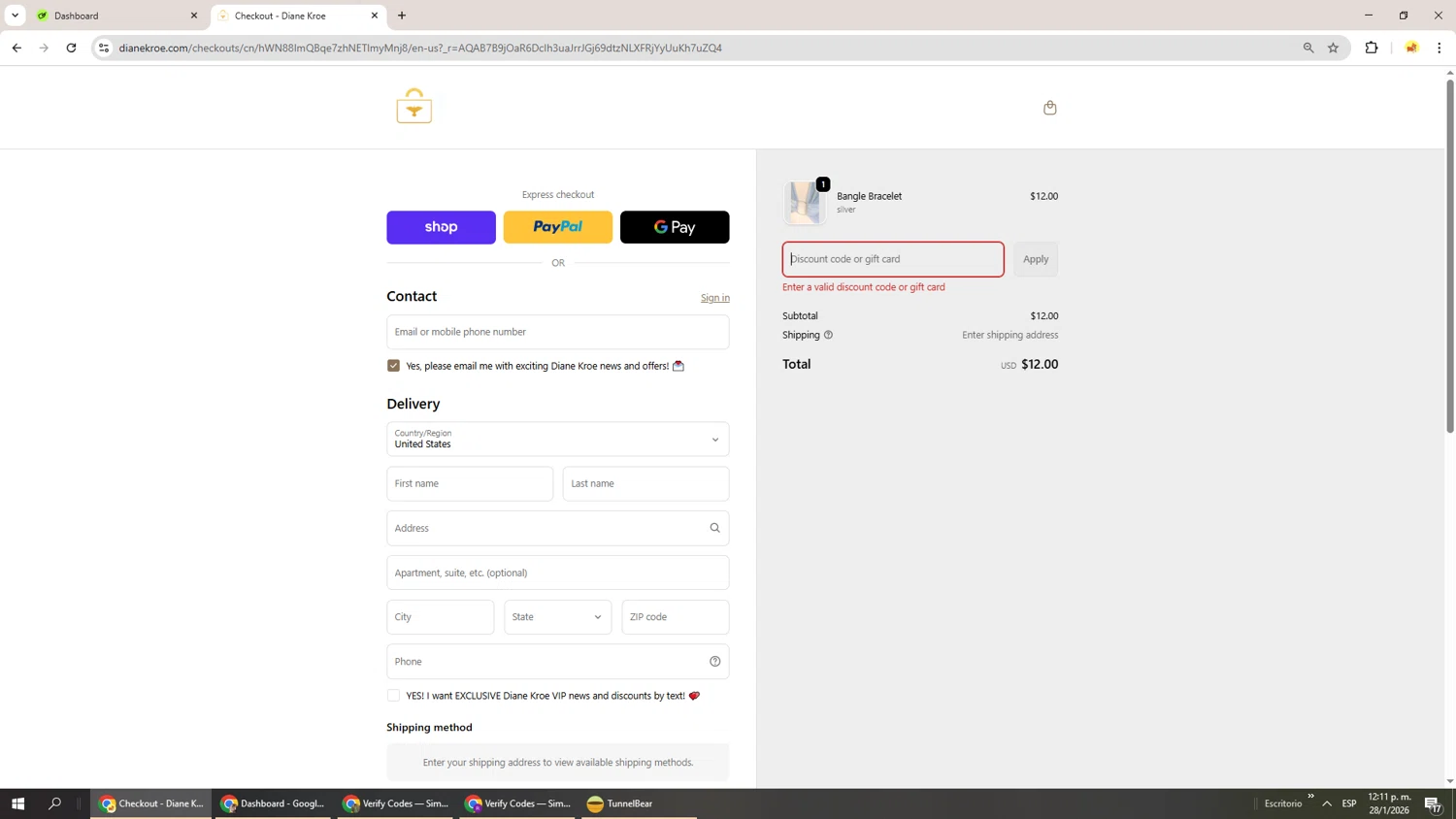Open the State dropdown
Viewport: 1456px width, 819px height.
click(558, 617)
